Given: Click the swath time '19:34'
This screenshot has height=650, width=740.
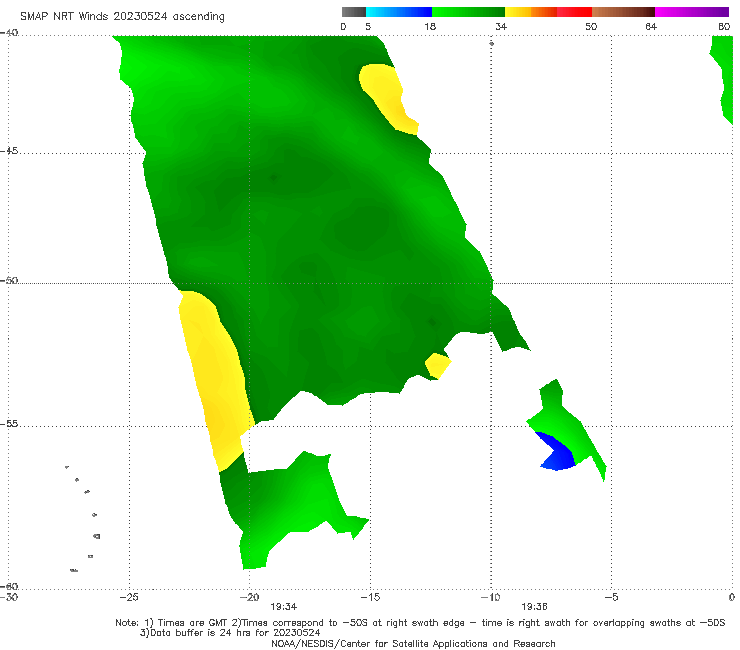Looking at the screenshot, I should [284, 607].
